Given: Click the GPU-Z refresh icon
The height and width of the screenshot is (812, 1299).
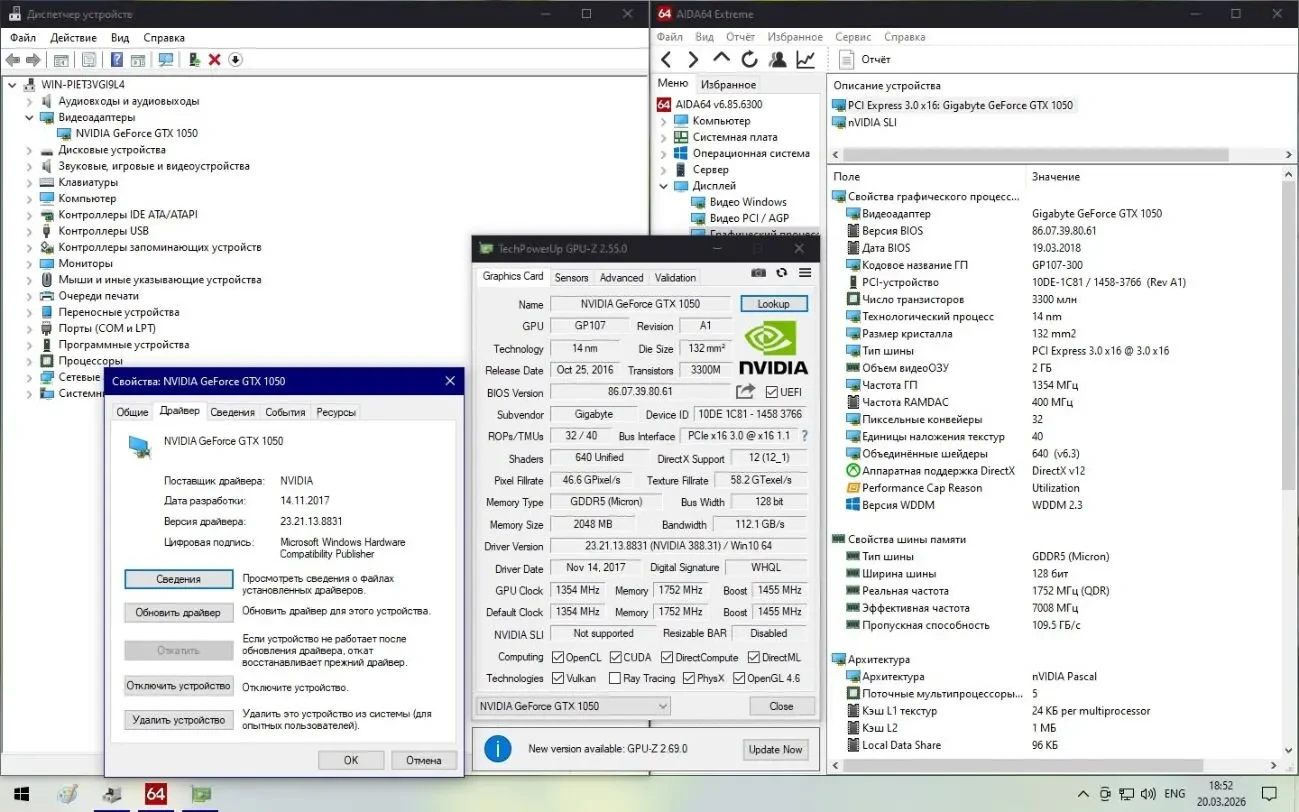Looking at the screenshot, I should click(x=782, y=273).
